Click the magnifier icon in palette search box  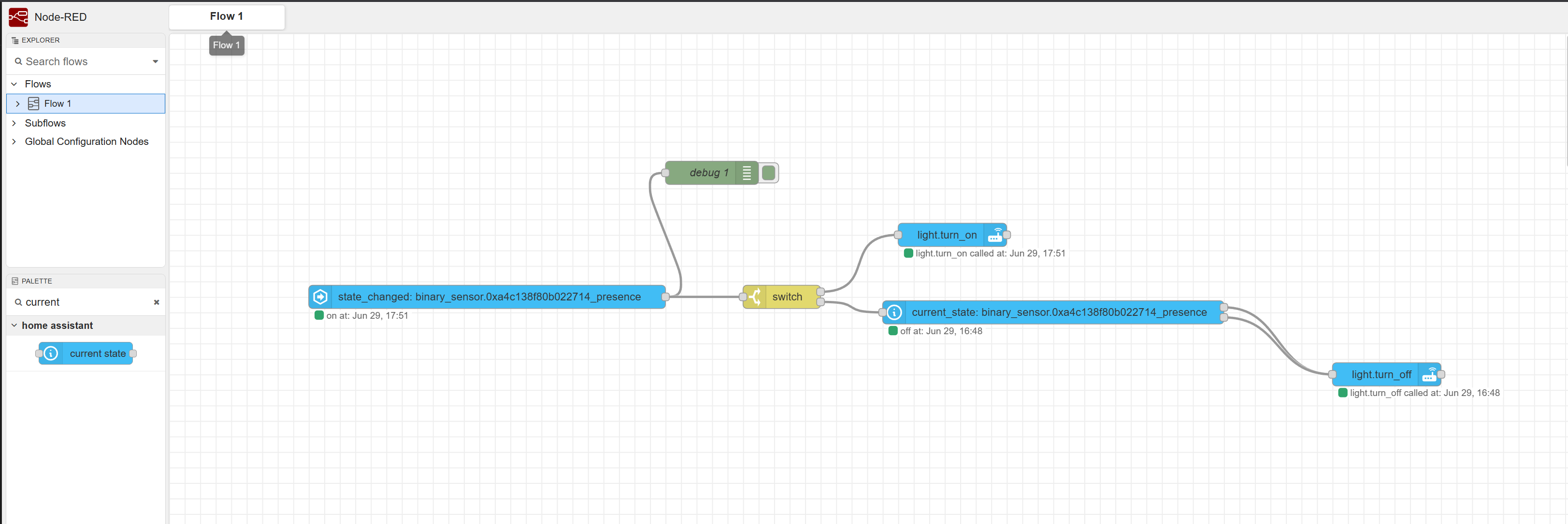pyautogui.click(x=18, y=302)
